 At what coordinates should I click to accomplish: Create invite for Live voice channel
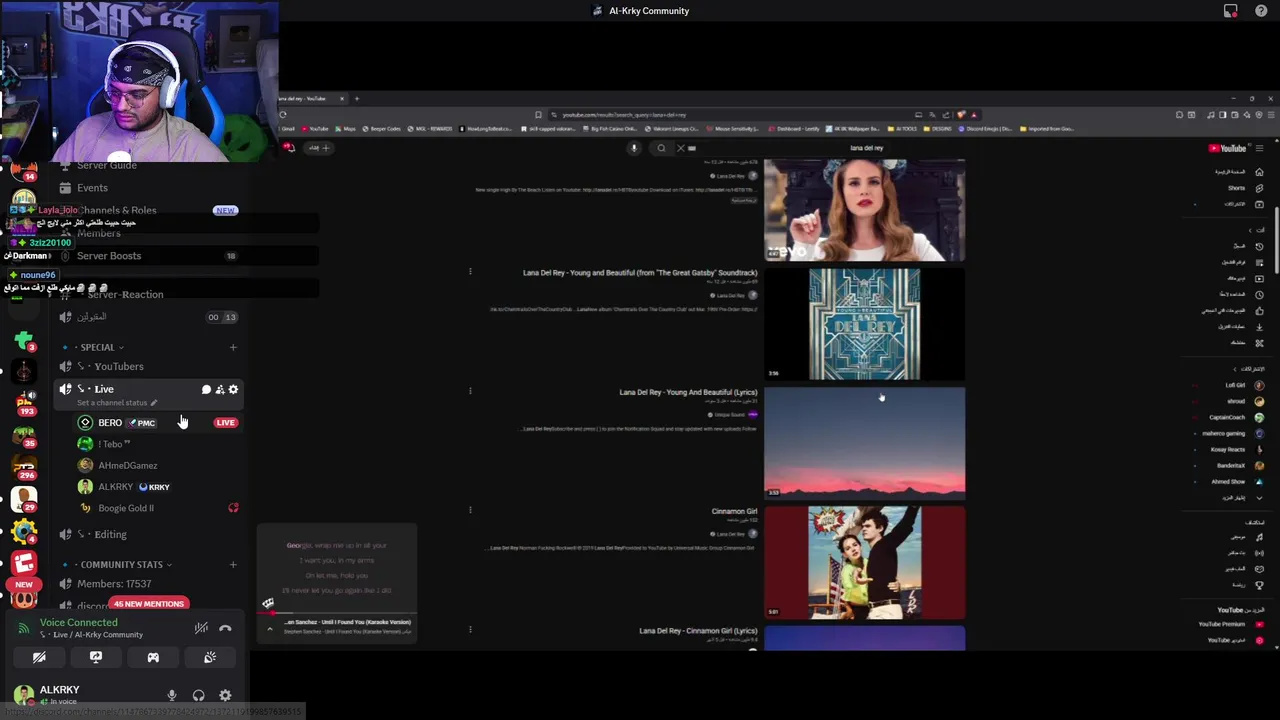click(220, 389)
